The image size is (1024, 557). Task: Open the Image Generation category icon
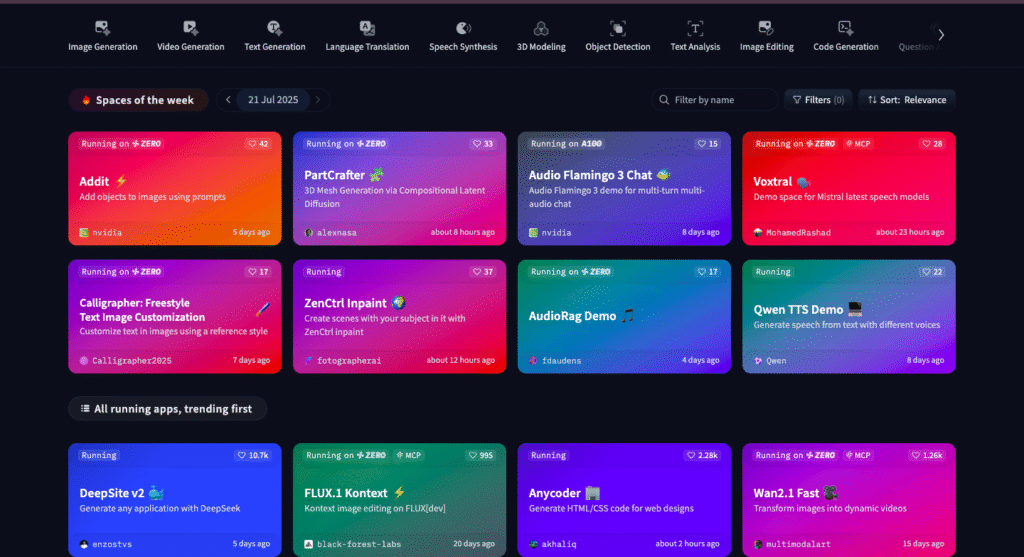pyautogui.click(x=103, y=28)
